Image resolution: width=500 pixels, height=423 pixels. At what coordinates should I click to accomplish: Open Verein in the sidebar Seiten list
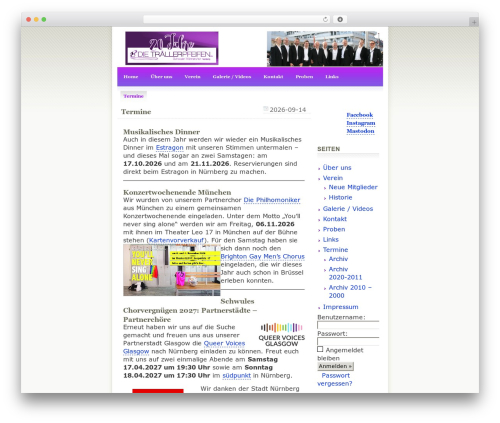coord(333,178)
